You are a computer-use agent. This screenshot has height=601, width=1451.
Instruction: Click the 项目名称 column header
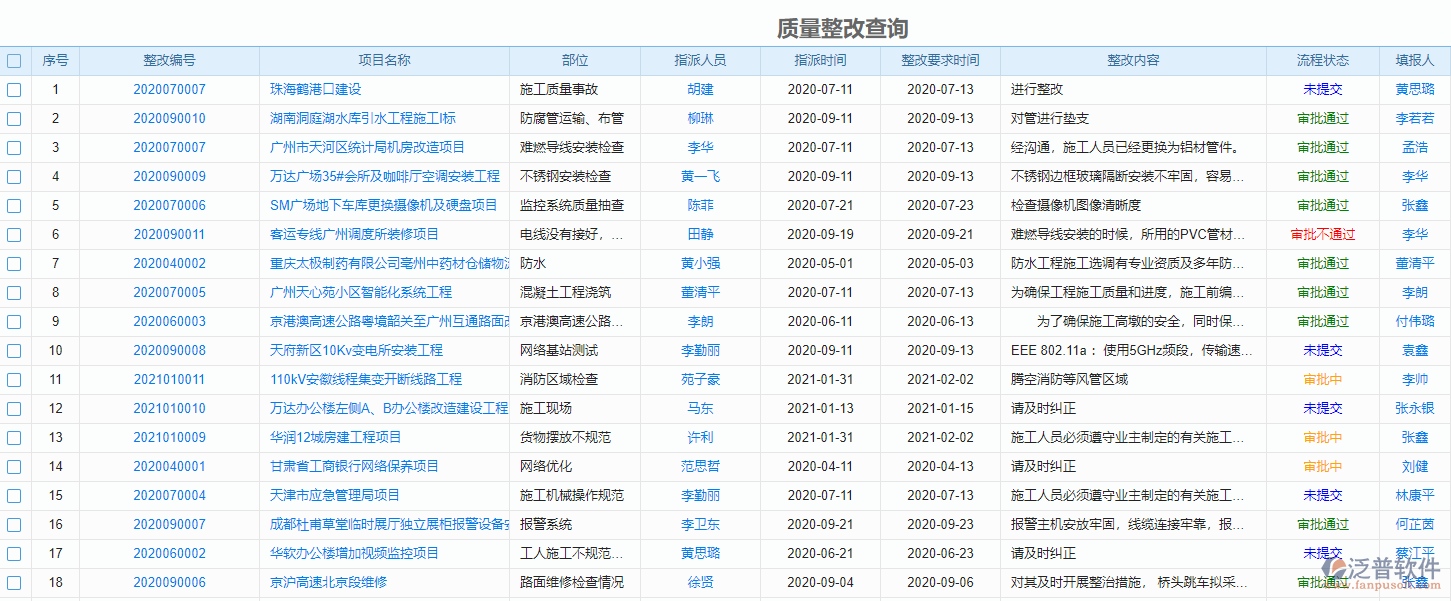384,60
